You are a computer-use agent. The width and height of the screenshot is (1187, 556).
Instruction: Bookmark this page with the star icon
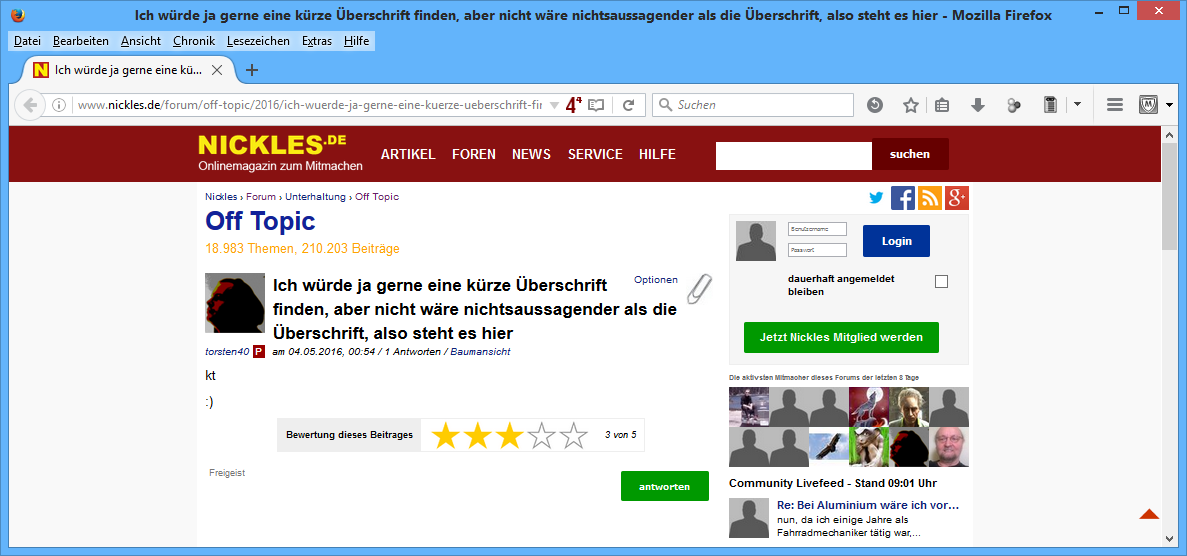tap(910, 105)
